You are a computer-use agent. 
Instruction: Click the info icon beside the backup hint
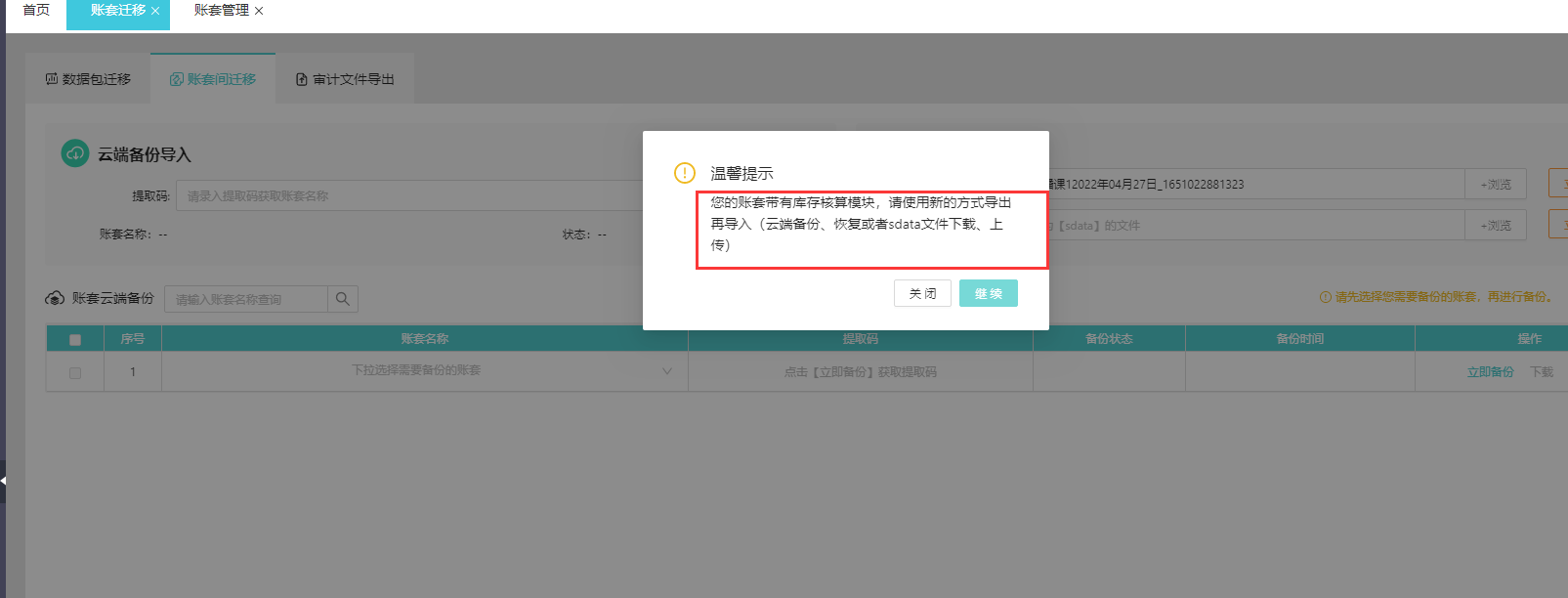coord(1326,297)
